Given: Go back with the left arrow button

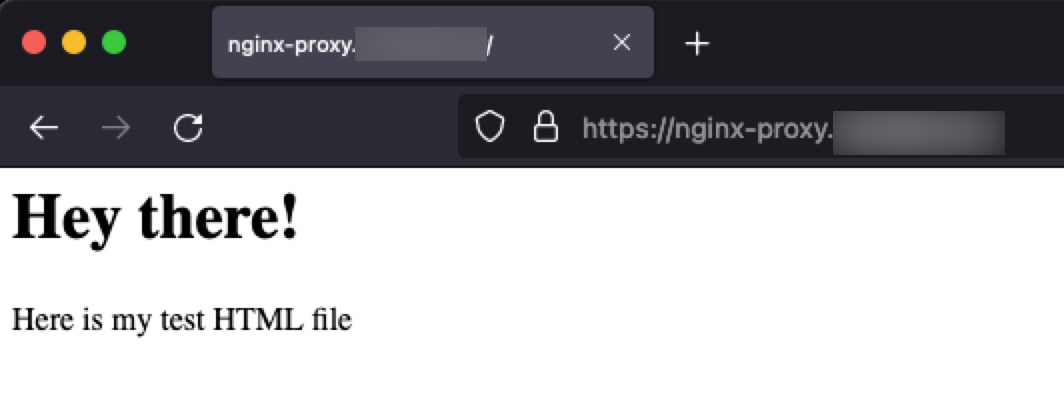Looking at the screenshot, I should point(43,128).
